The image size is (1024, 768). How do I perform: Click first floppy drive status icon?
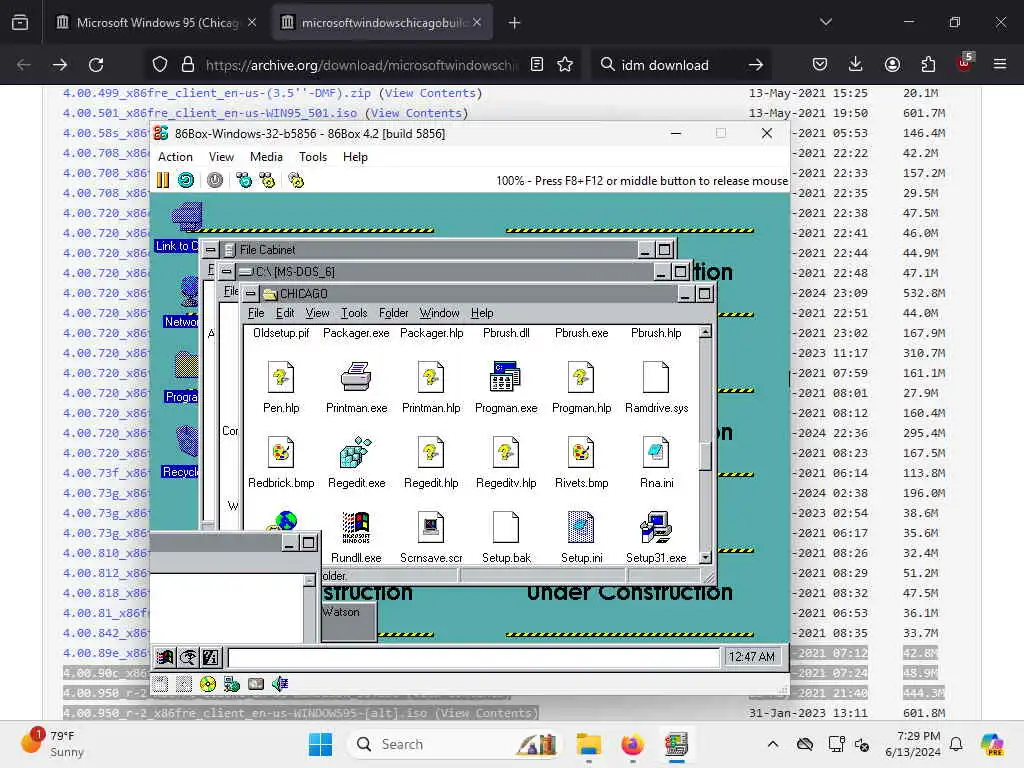click(x=161, y=684)
